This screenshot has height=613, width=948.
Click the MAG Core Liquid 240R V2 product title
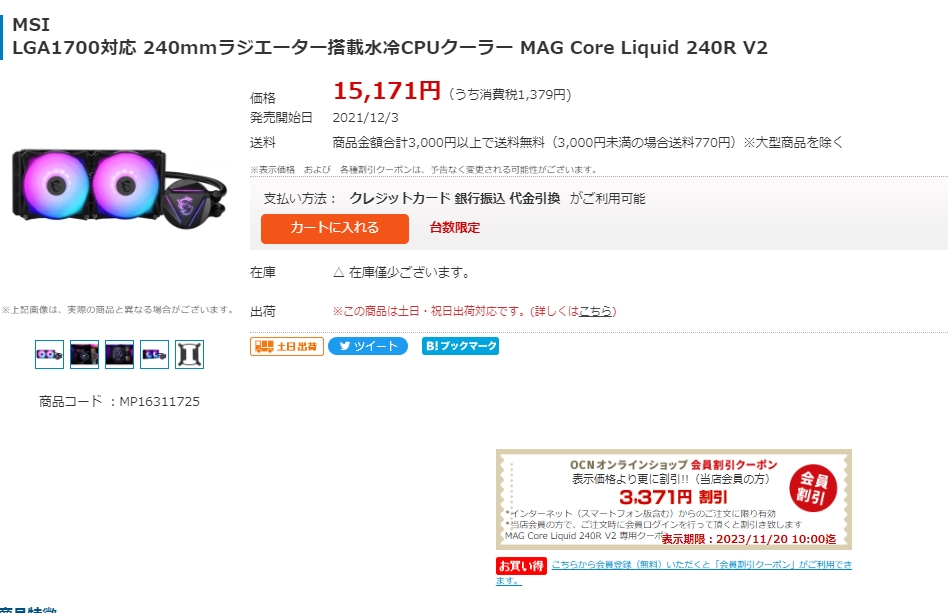(x=390, y=47)
